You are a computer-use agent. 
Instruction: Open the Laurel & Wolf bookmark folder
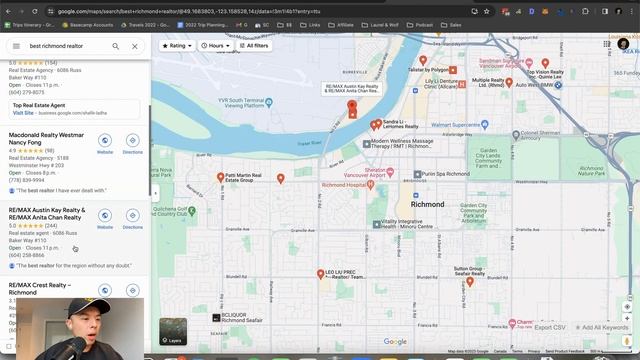click(380, 25)
